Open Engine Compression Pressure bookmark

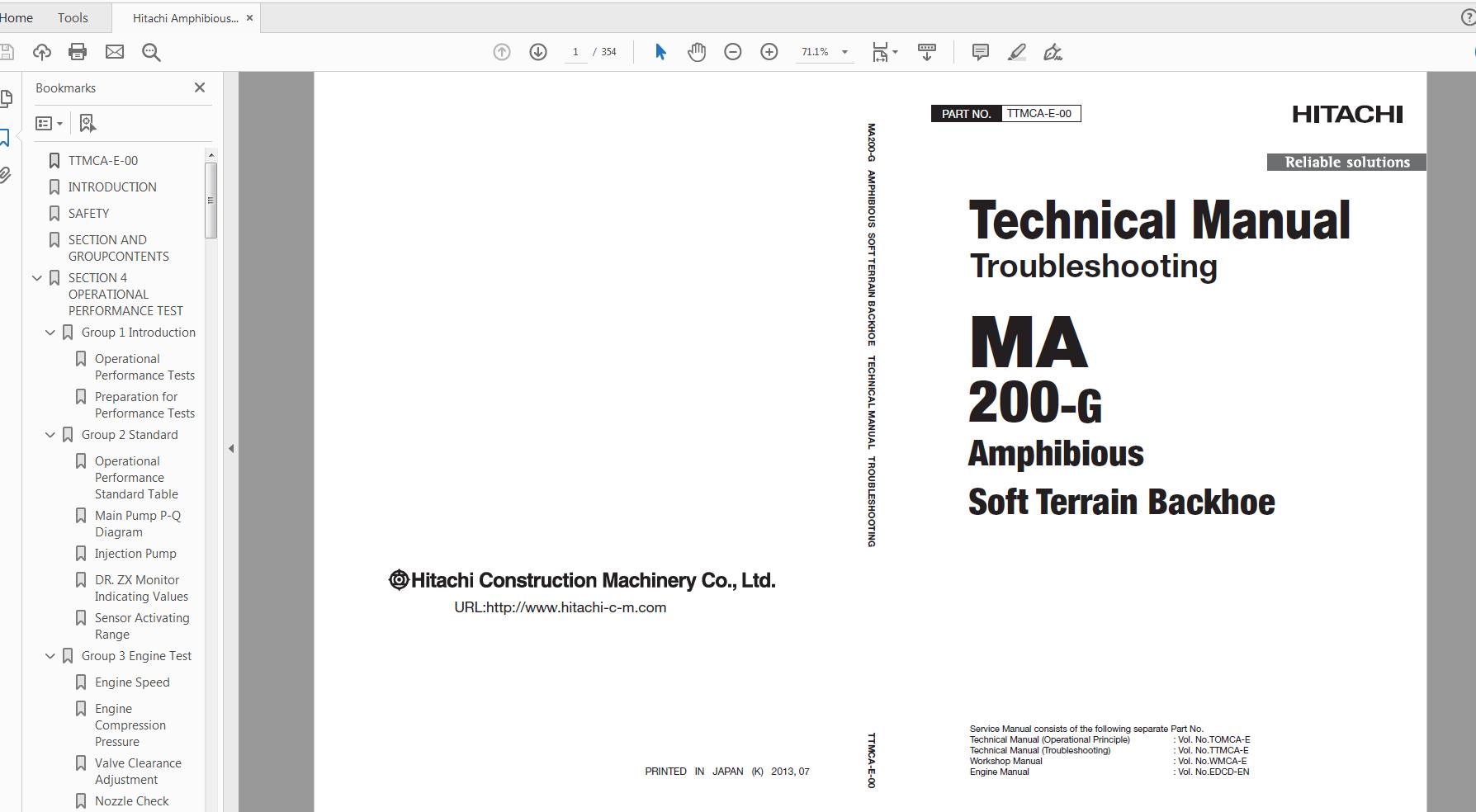pyautogui.click(x=130, y=725)
